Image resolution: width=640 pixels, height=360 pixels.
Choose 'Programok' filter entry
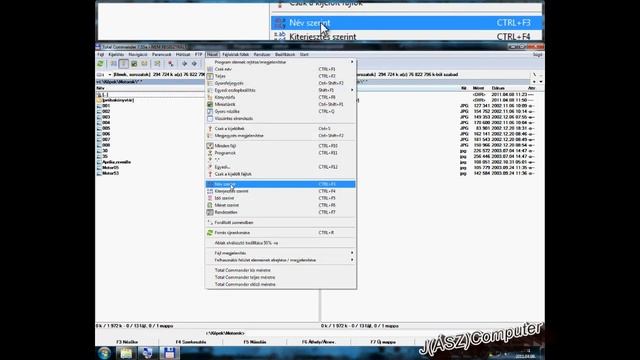(280, 153)
